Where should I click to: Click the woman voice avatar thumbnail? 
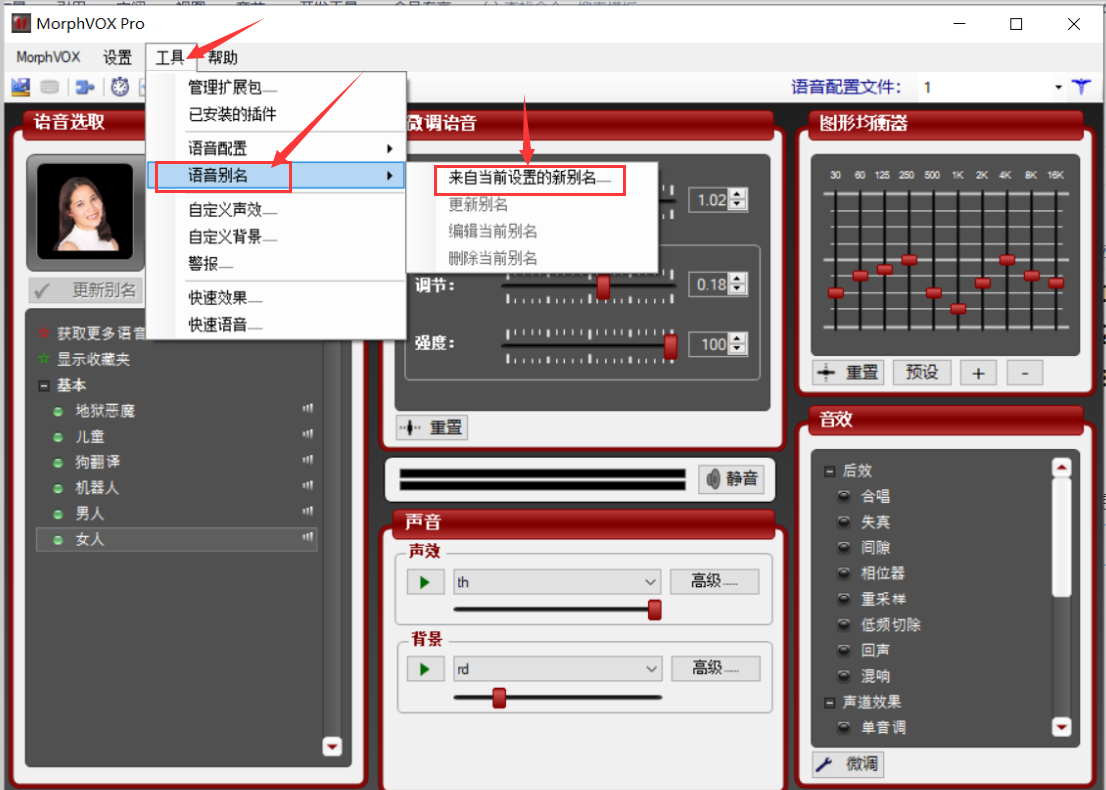point(85,211)
